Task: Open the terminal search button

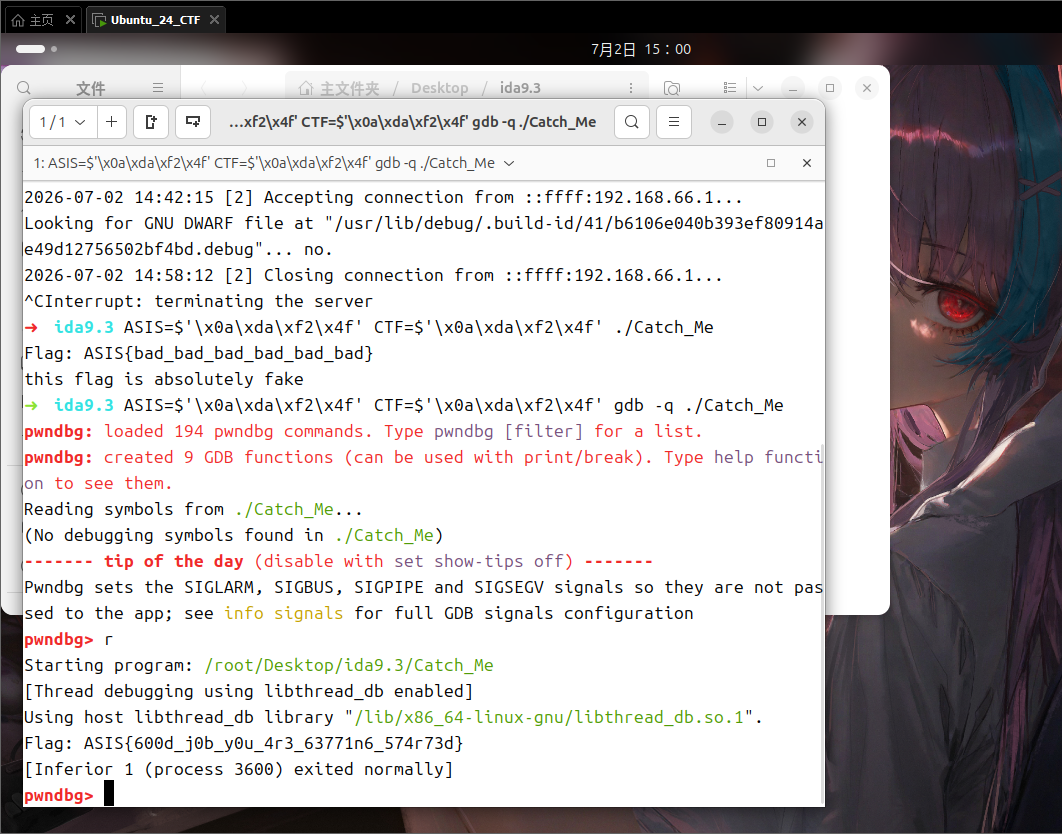Action: coord(632,122)
